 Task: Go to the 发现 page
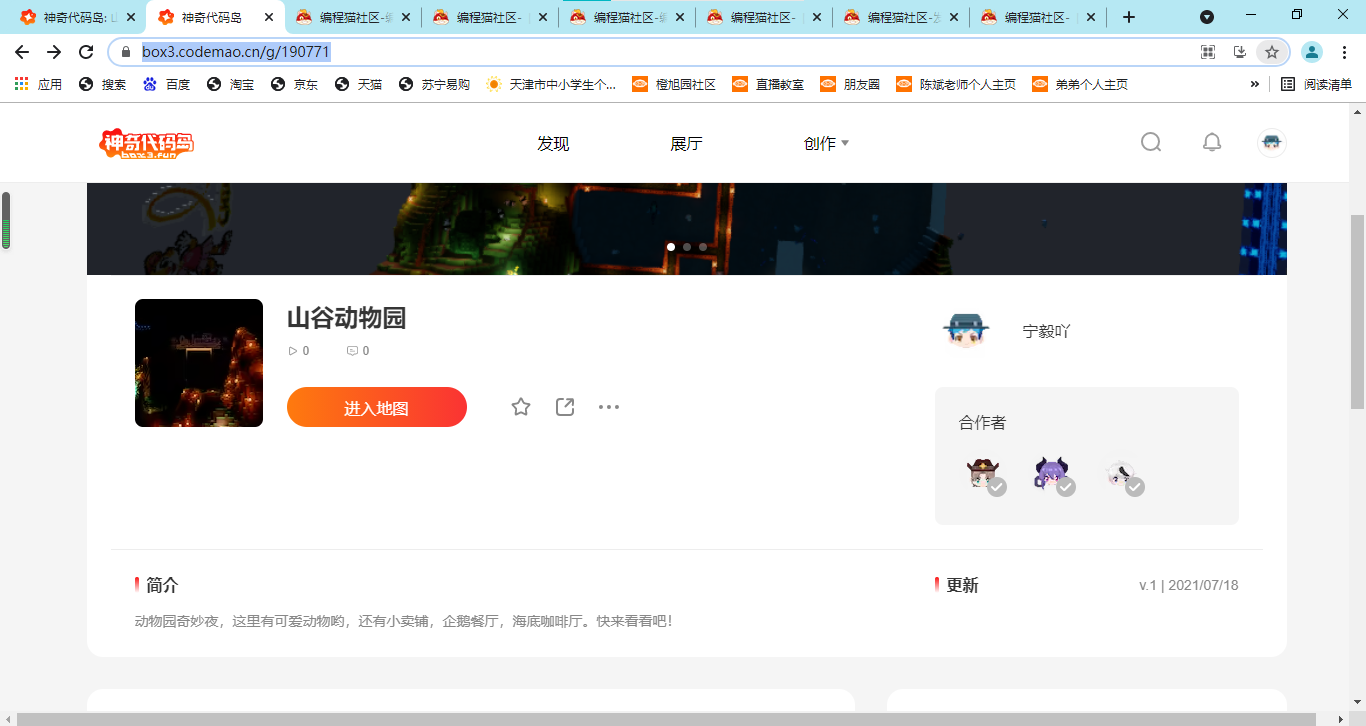tap(553, 143)
